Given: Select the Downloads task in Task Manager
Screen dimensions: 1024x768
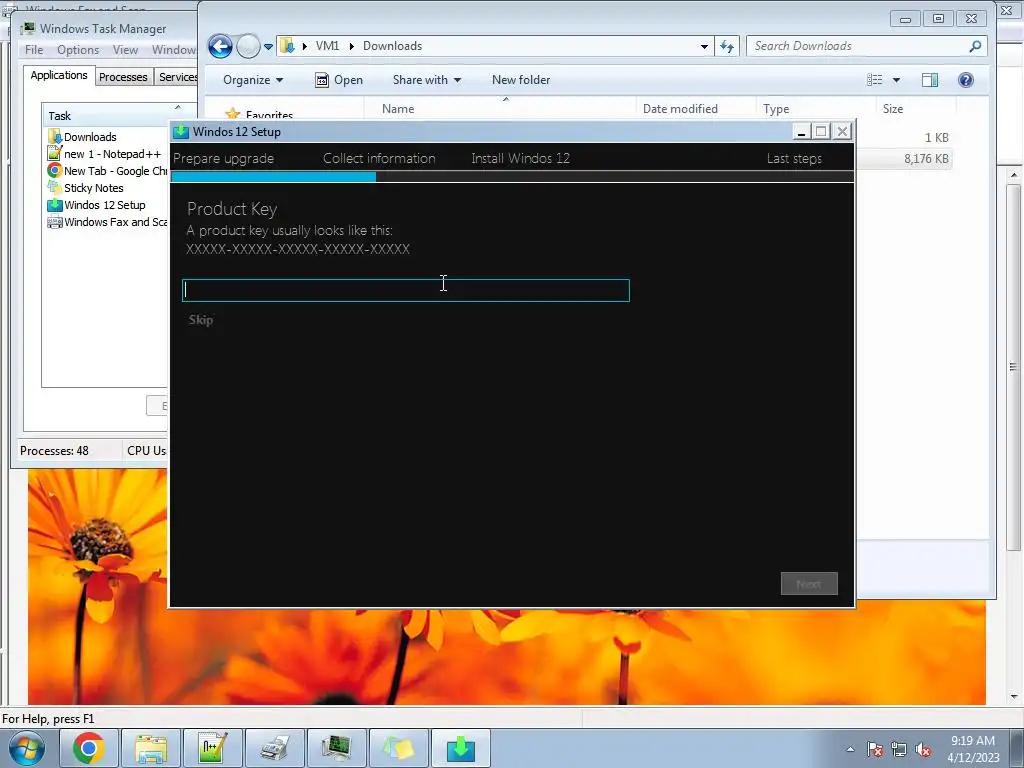Looking at the screenshot, I should (89, 137).
